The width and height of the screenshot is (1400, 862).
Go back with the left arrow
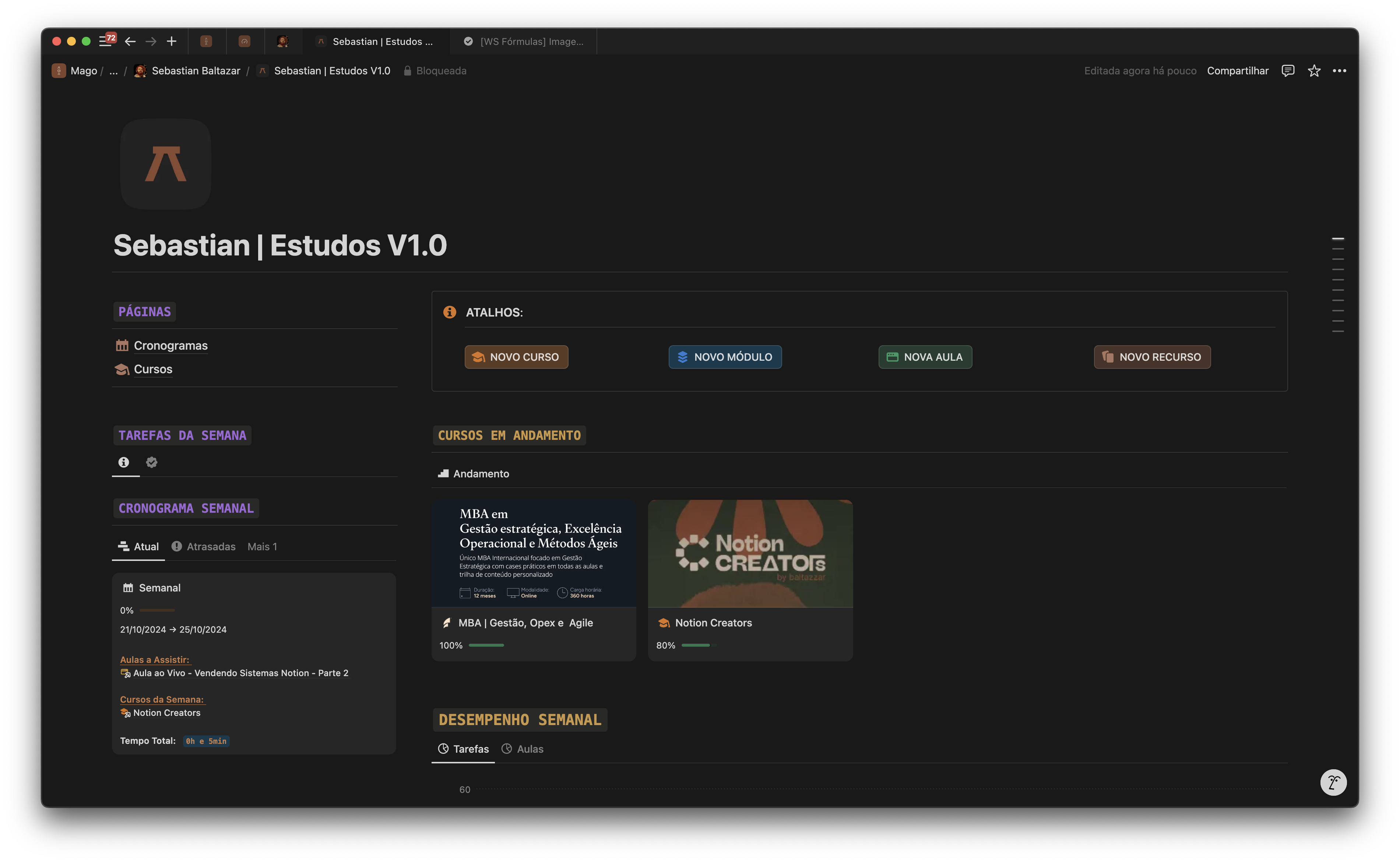coord(130,41)
